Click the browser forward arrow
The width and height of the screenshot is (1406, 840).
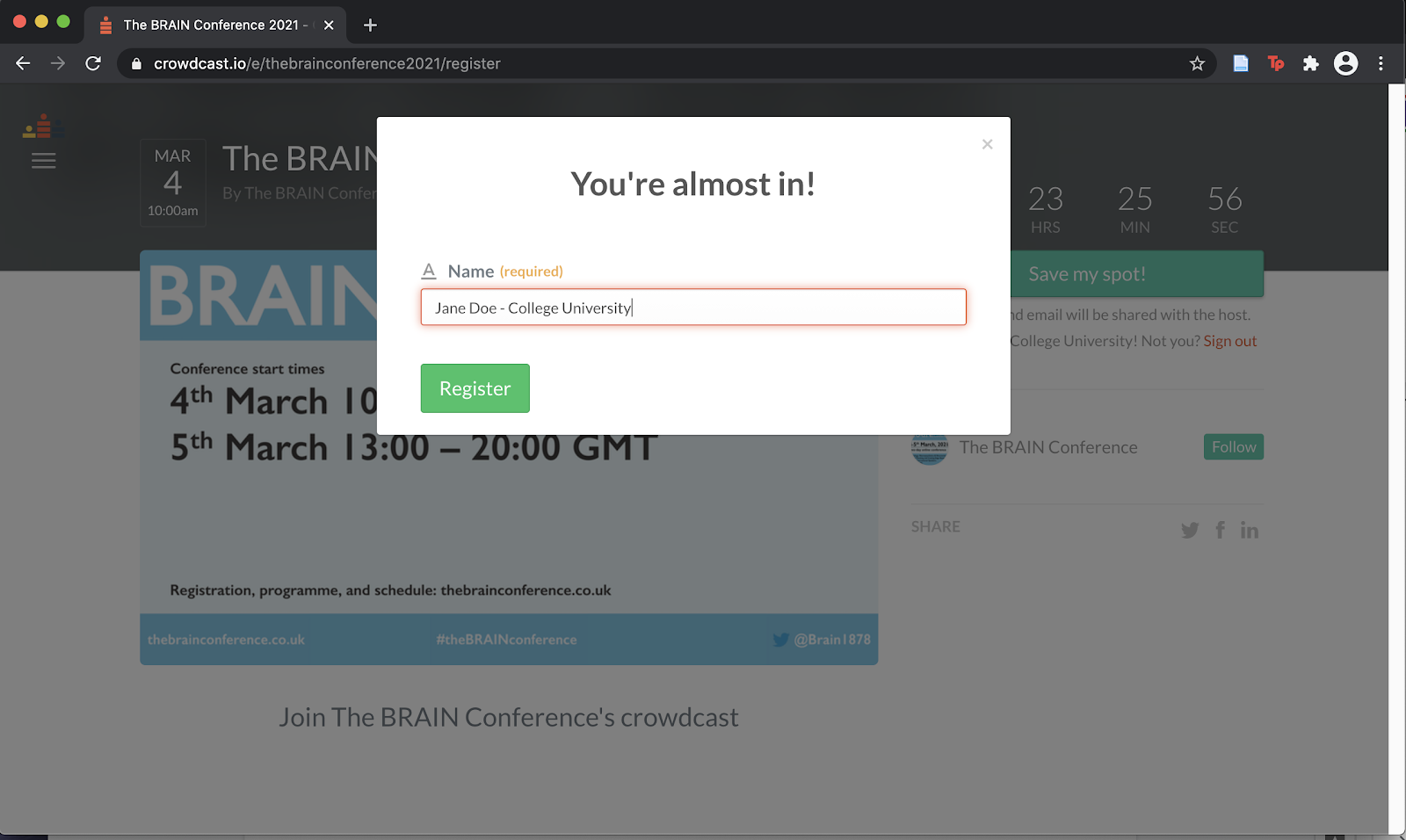58,63
